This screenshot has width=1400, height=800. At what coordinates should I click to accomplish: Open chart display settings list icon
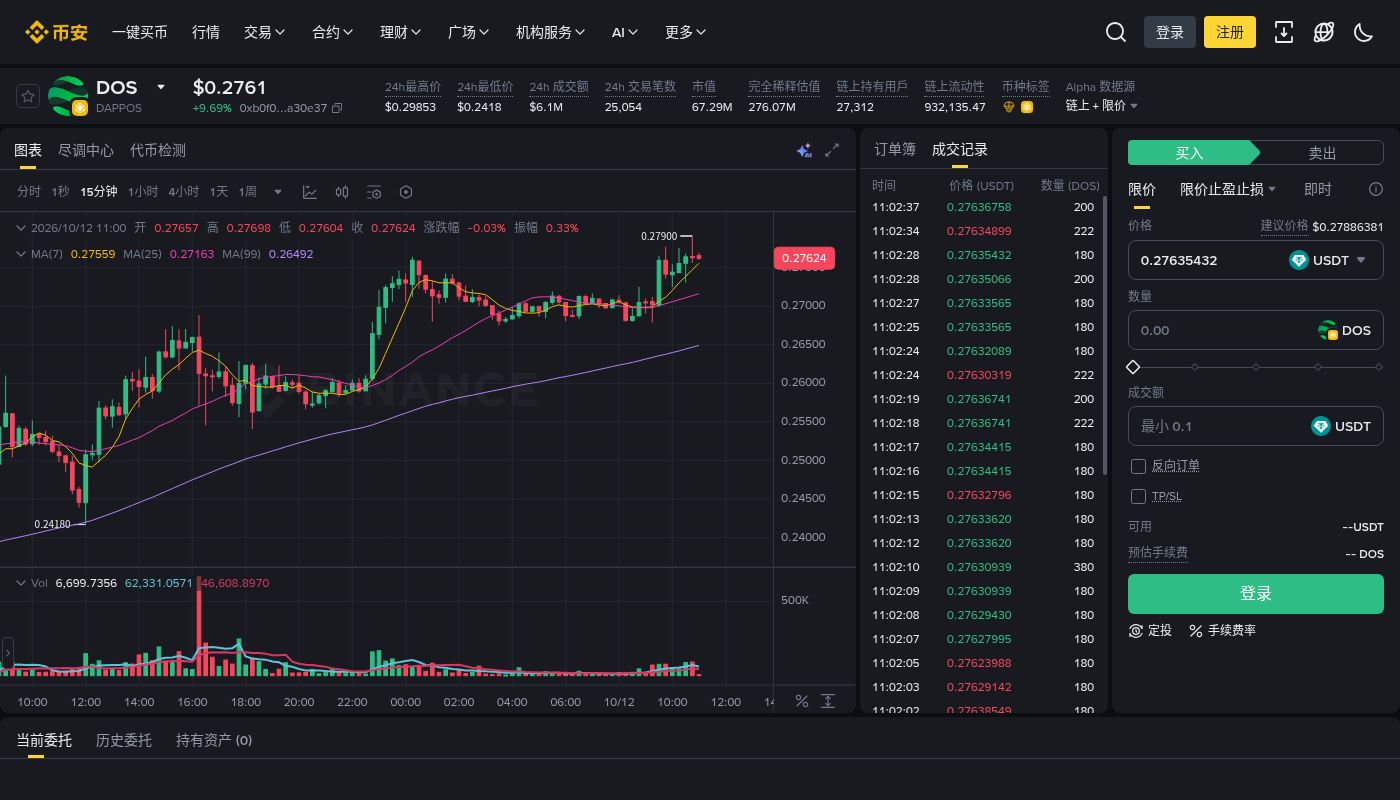[374, 192]
